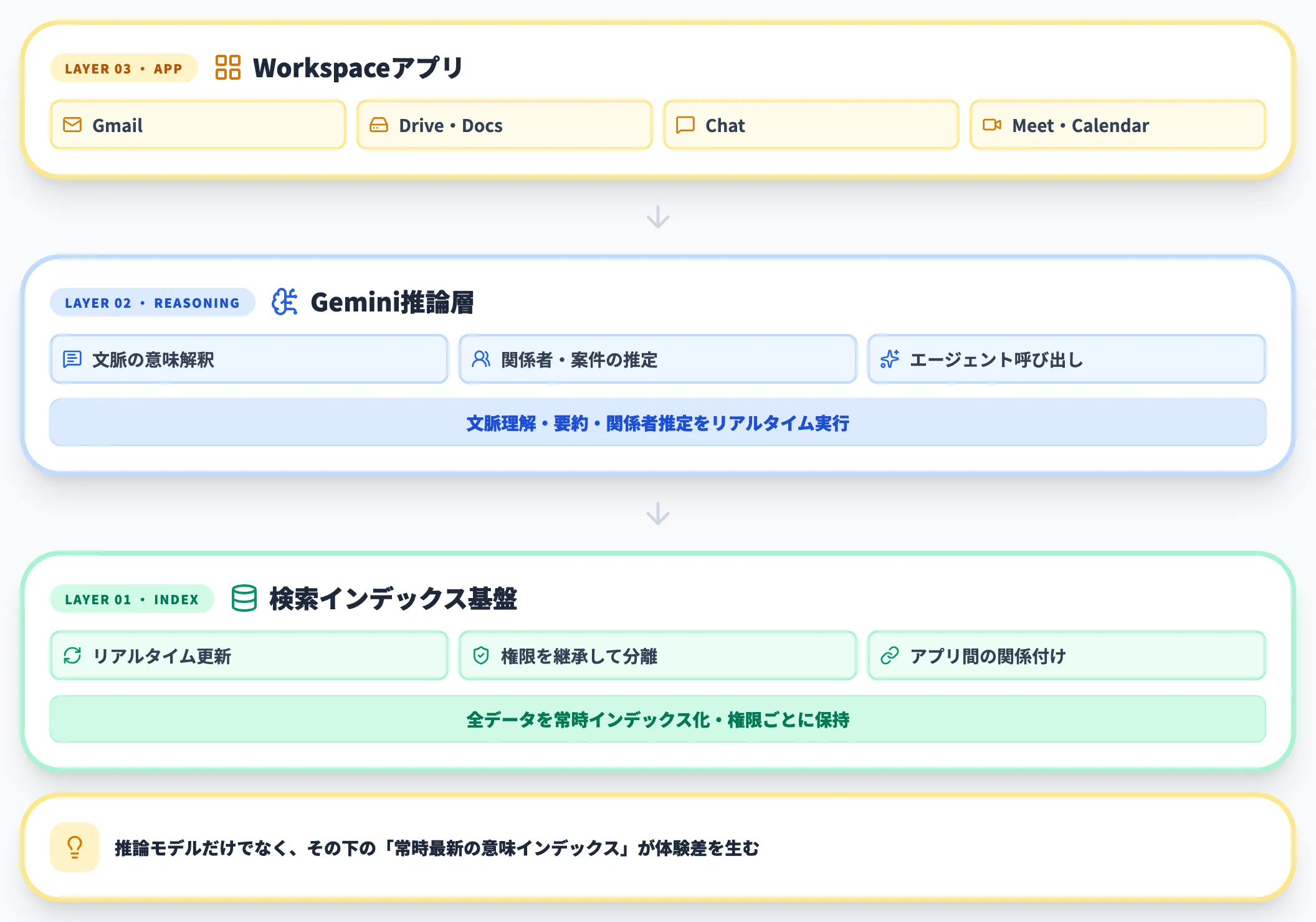The width and height of the screenshot is (1316, 922).
Task: Click the brain icon next to Gemini推論層
Action: (284, 303)
